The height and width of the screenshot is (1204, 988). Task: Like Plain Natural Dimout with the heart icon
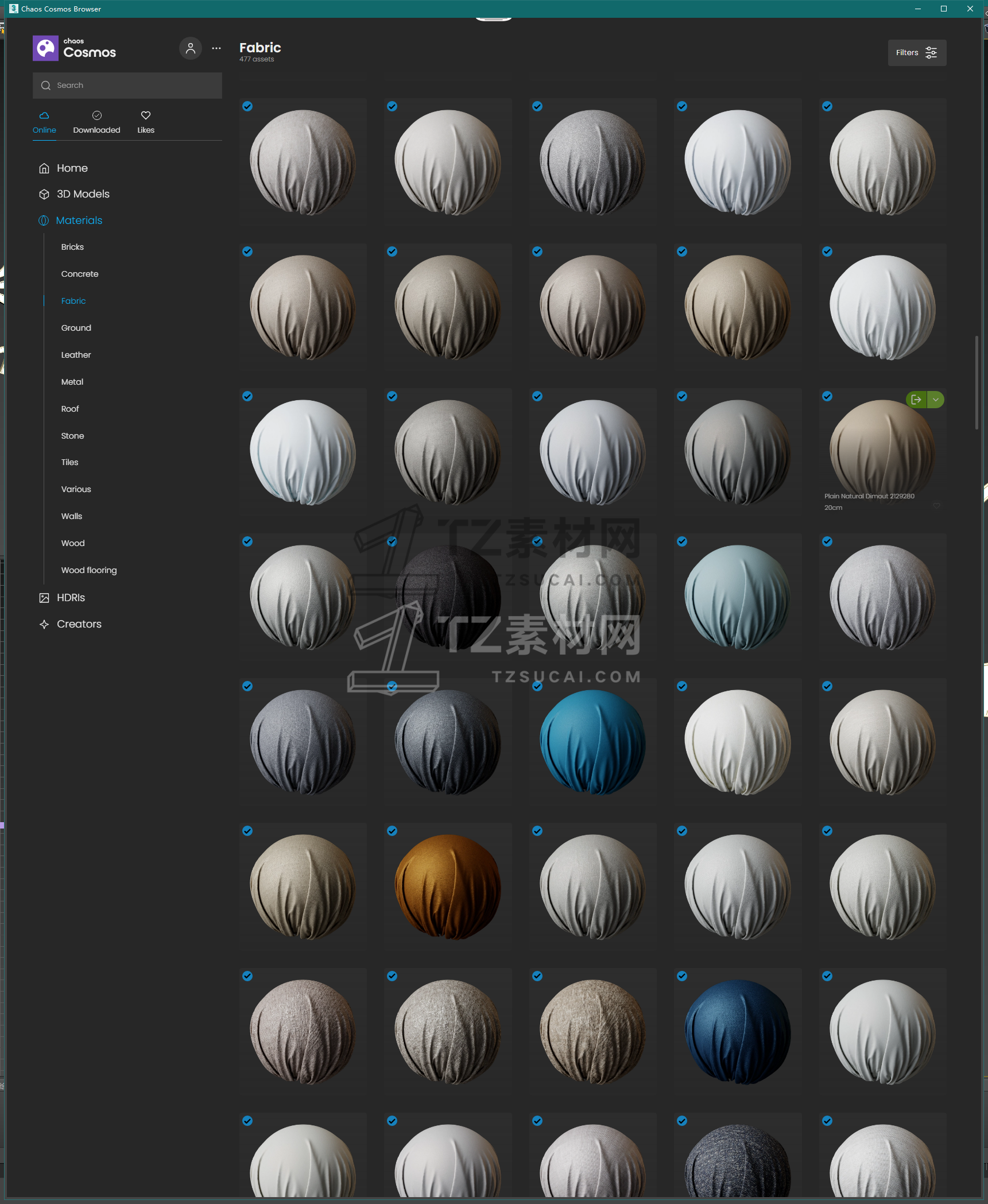tap(936, 506)
